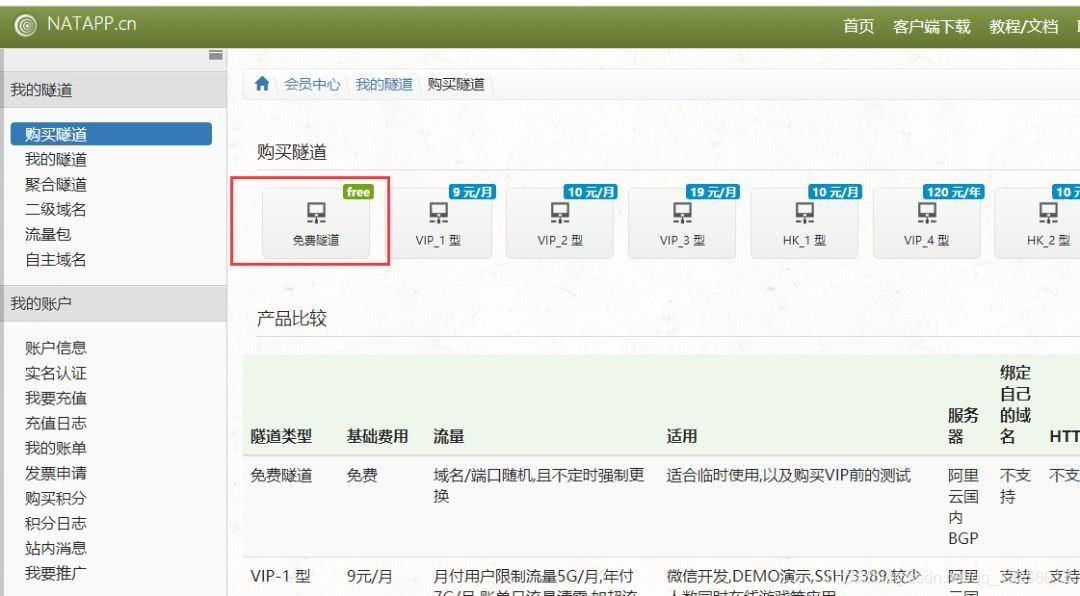Viewport: 1080px width, 596px height.
Task: Click the NATAPP.cn spiral logo icon
Action: (x=25, y=25)
